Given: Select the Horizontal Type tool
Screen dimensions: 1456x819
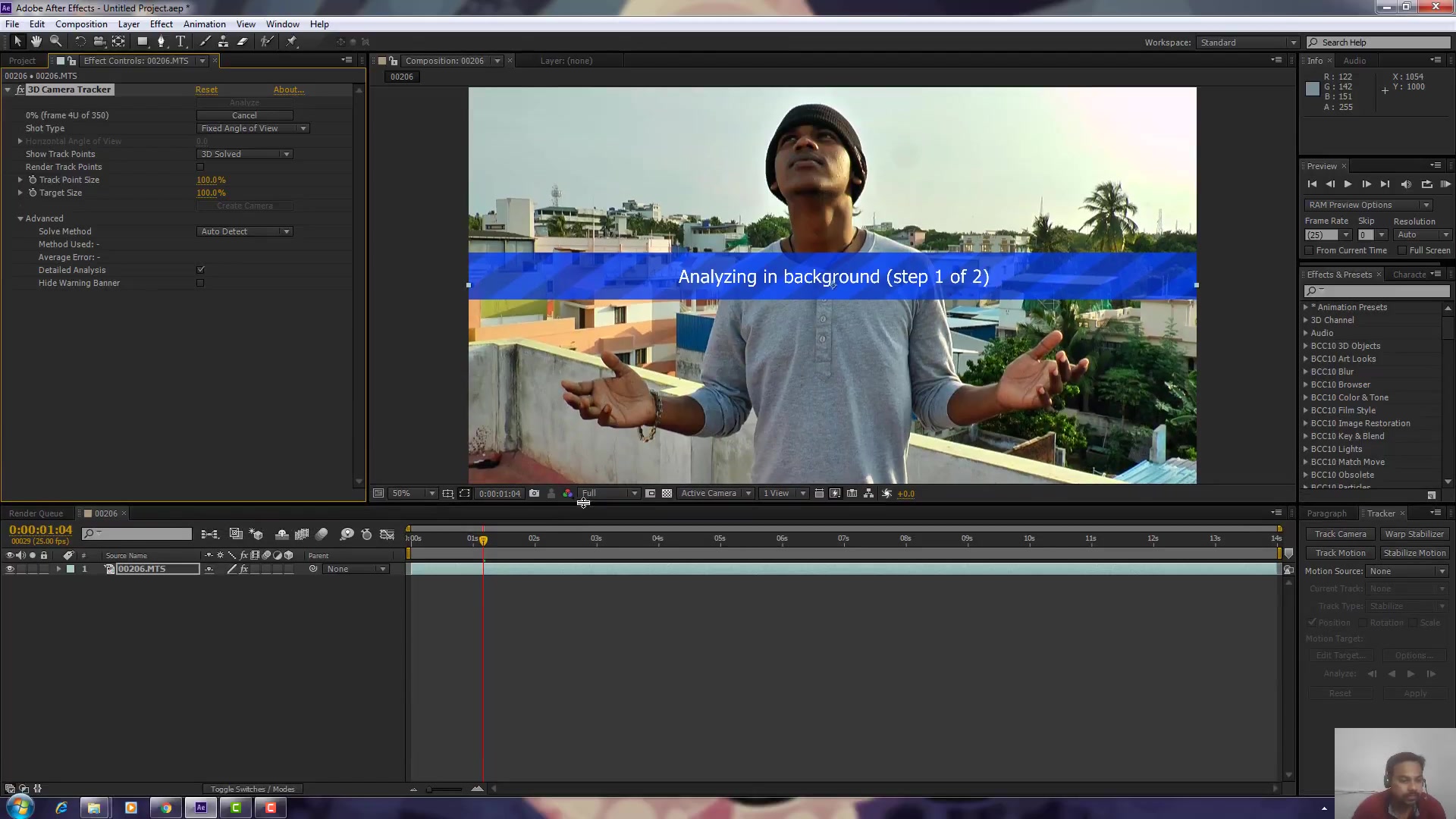Looking at the screenshot, I should 180,42.
